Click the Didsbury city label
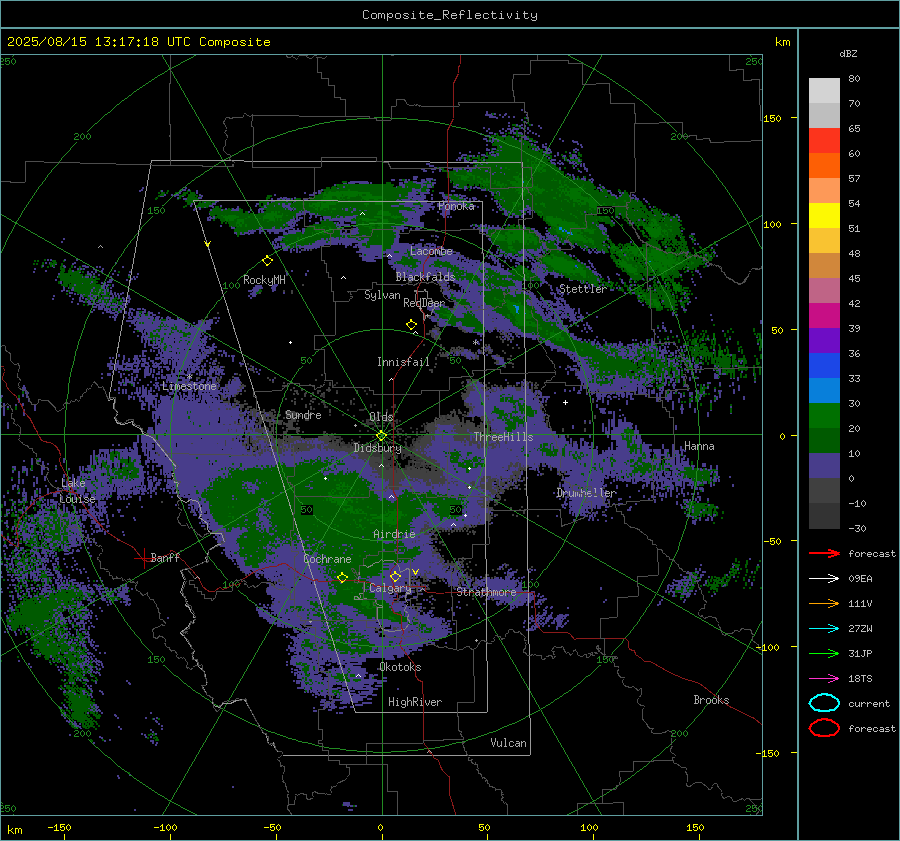The image size is (900, 841). pyautogui.click(x=377, y=448)
